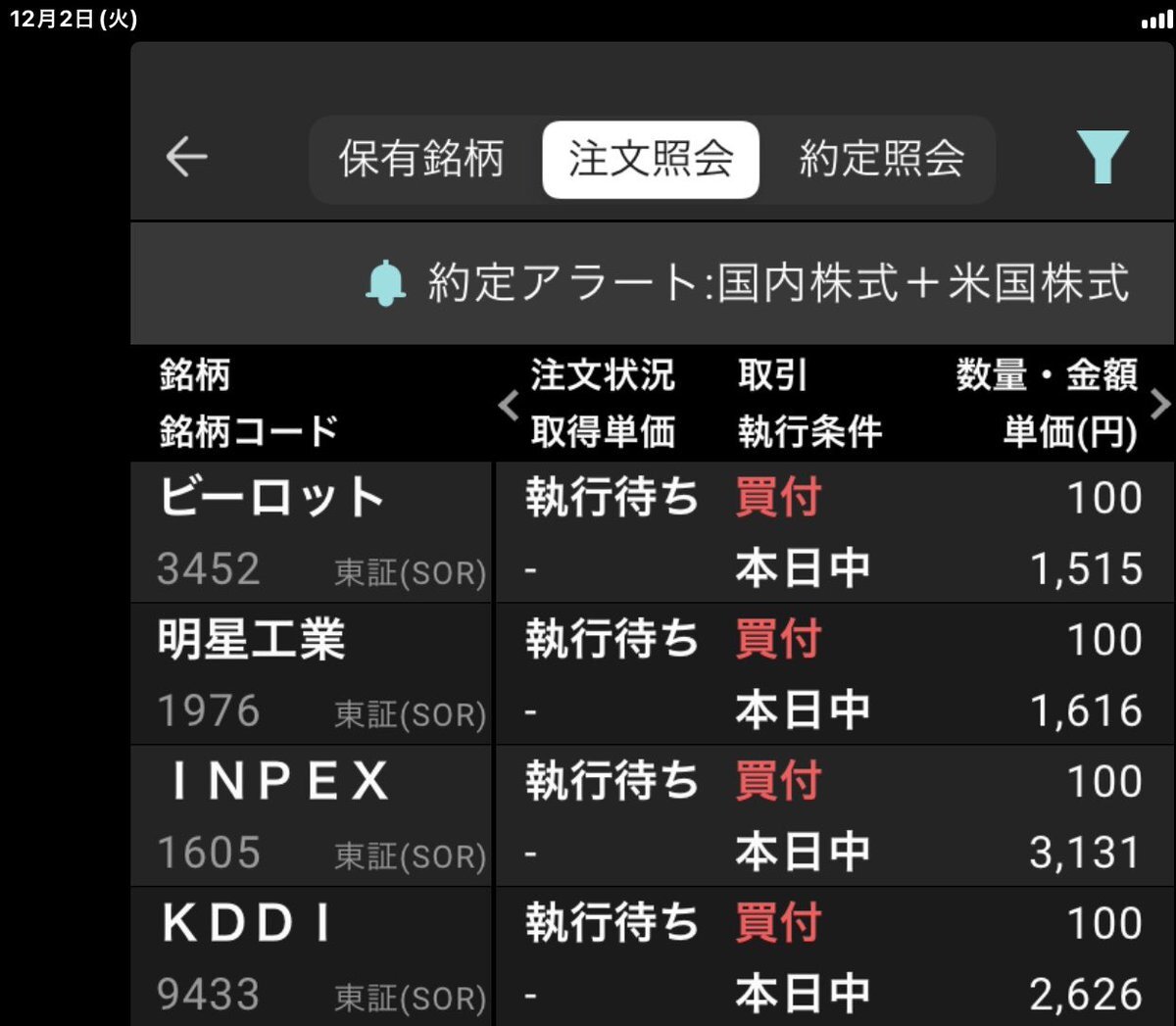Screen dimensions: 1176x1026
Task: Tap the 銘柄コード column header
Action: pos(249,431)
